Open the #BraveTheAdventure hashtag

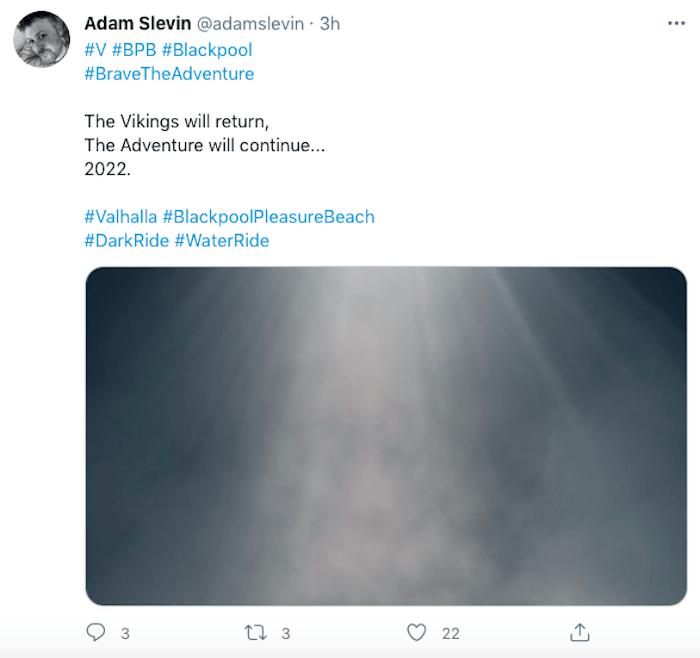pos(169,73)
